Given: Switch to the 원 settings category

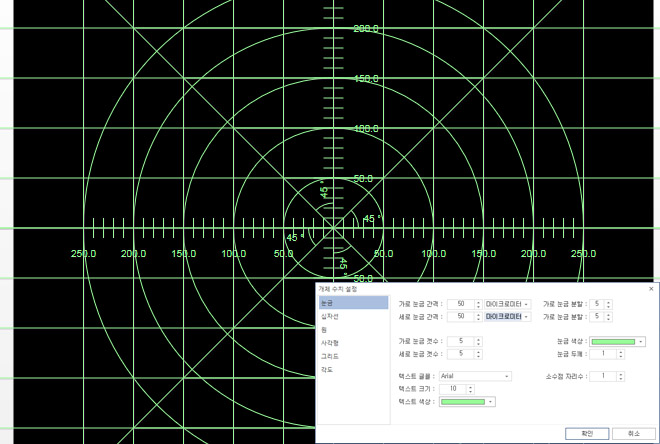Looking at the screenshot, I should coord(353,330).
